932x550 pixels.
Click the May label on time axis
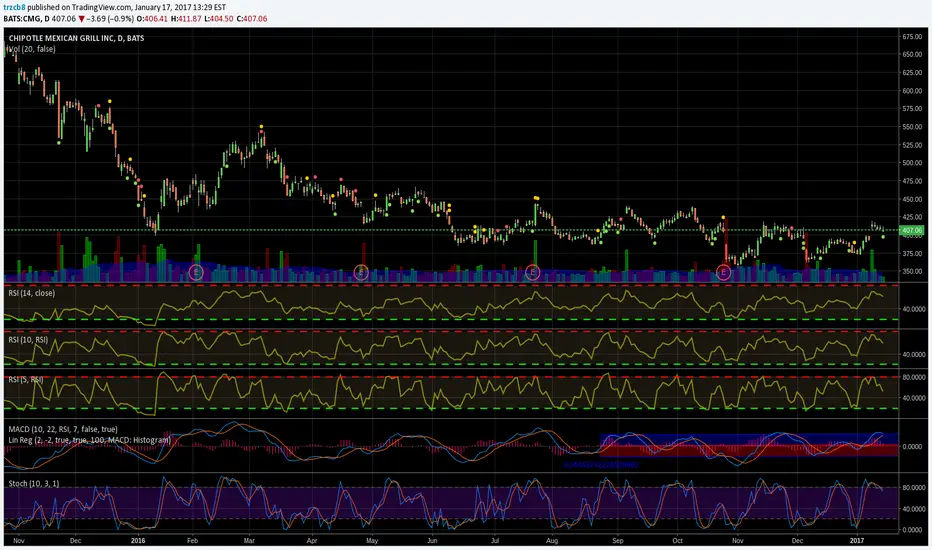[372, 541]
